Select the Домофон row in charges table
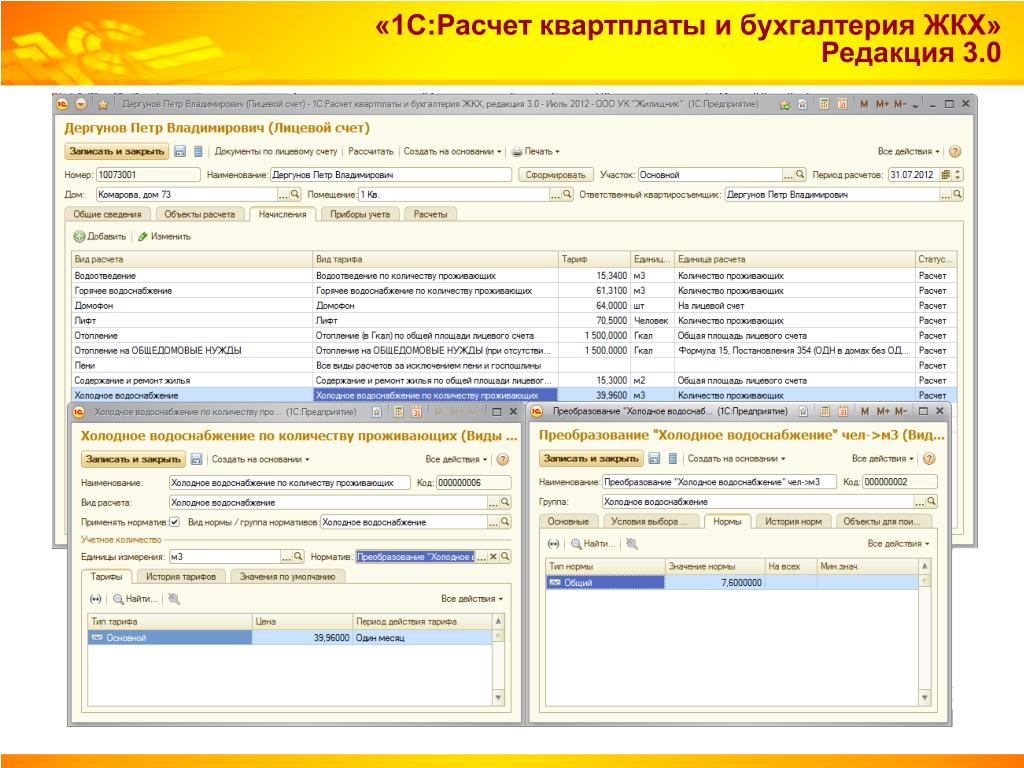 pos(513,306)
